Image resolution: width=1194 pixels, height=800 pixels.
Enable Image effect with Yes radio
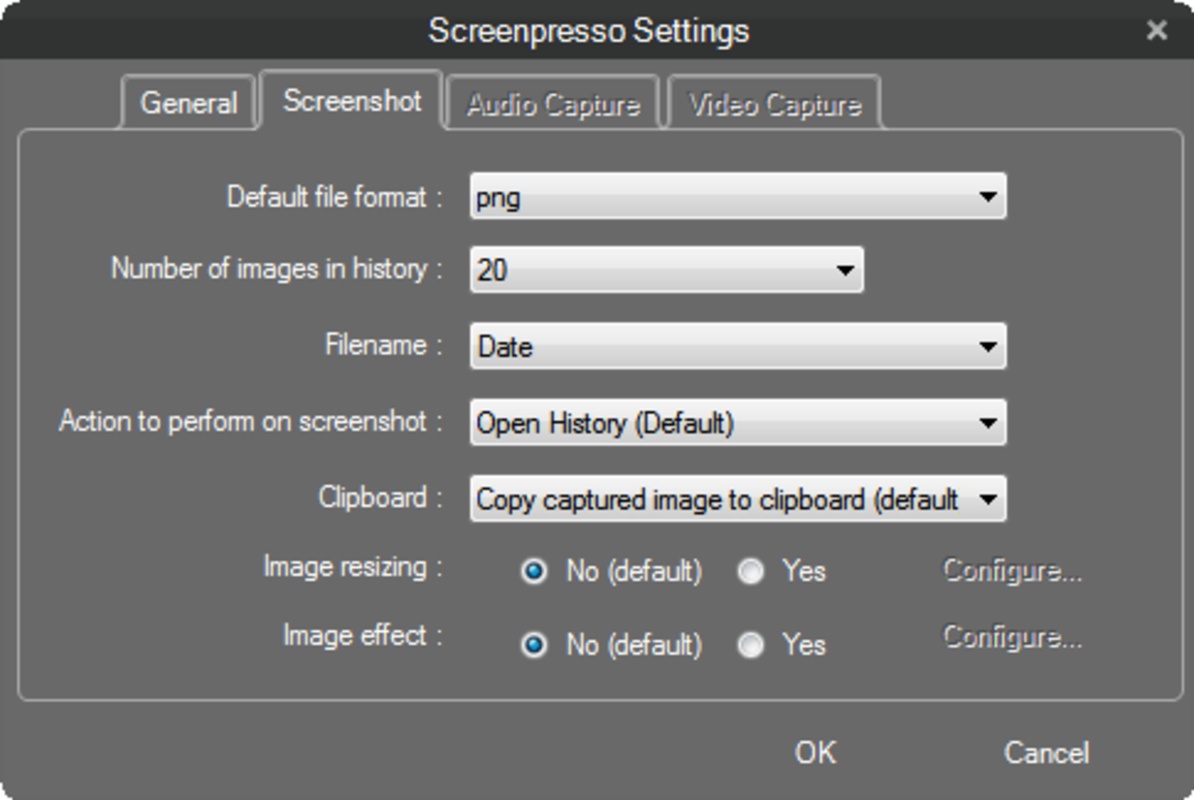click(750, 645)
